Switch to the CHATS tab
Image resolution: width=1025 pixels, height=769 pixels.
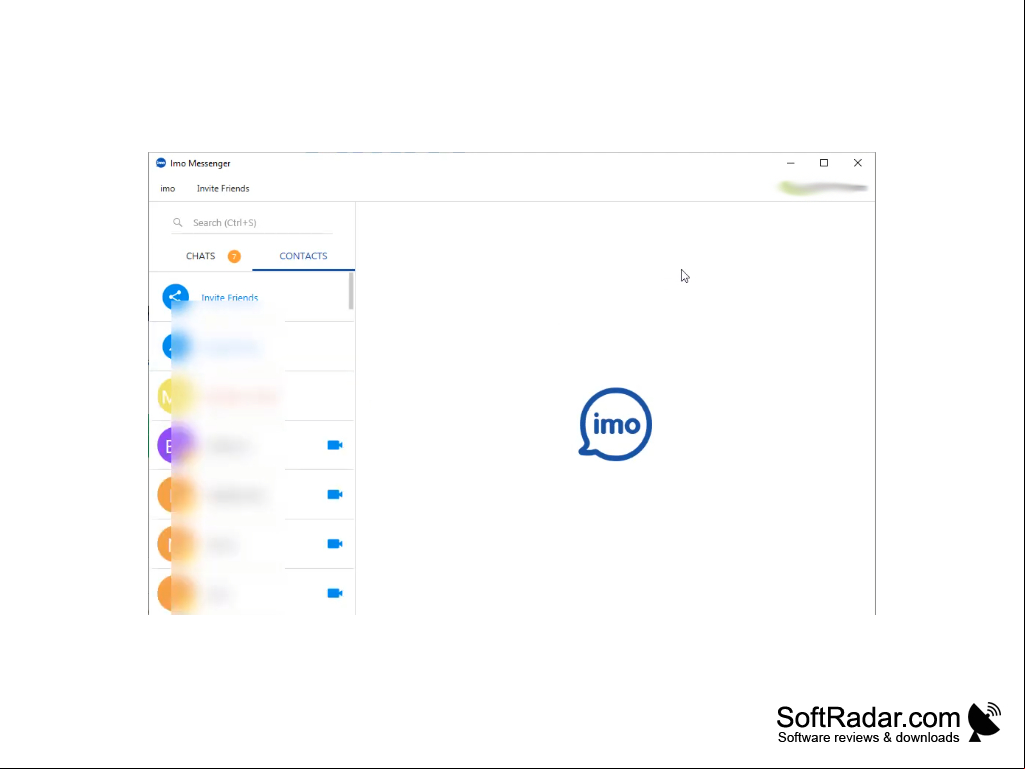tap(200, 256)
